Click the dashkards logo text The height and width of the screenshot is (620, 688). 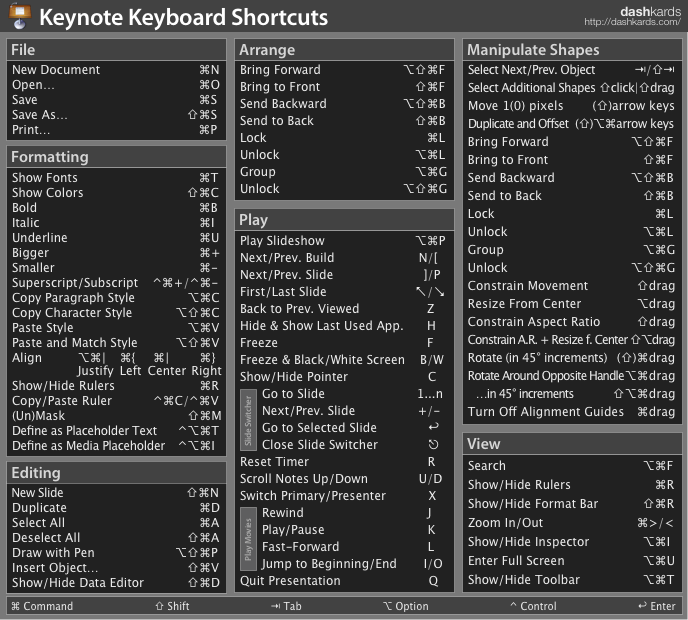pyautogui.click(x=650, y=11)
